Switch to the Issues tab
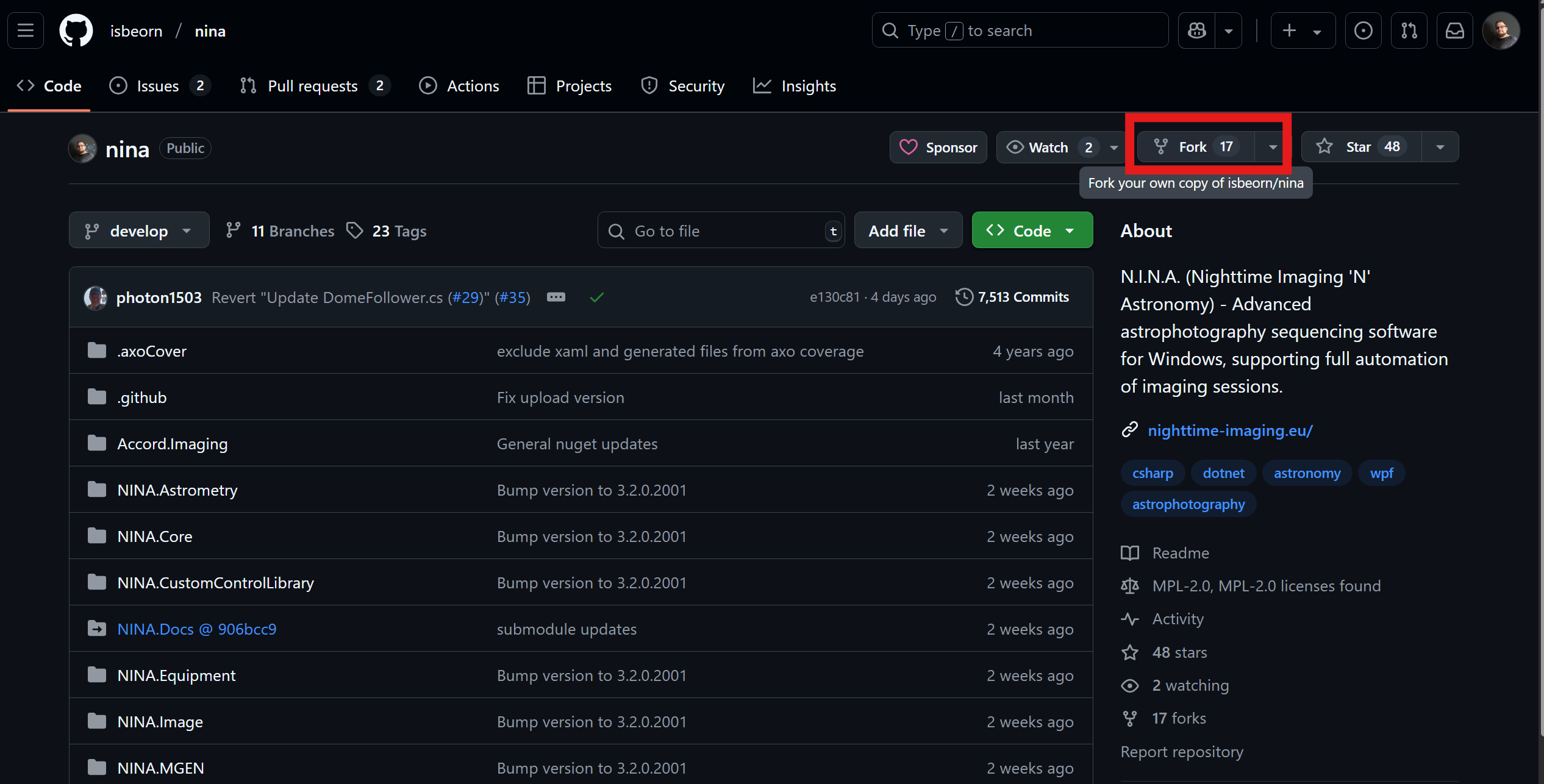Image resolution: width=1544 pixels, height=784 pixels. coord(160,86)
